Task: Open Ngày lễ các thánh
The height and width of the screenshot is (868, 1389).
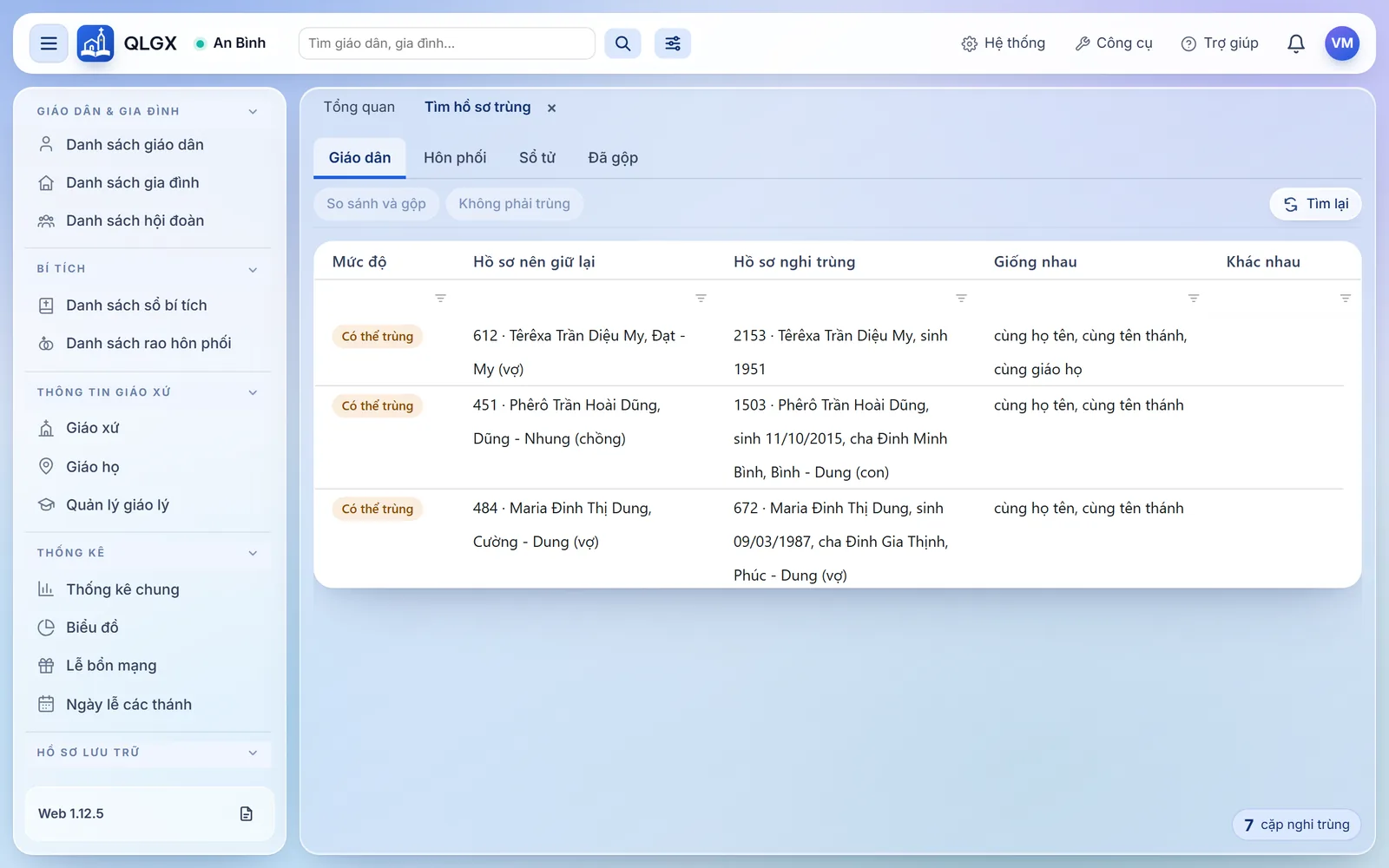Action: 148,705
